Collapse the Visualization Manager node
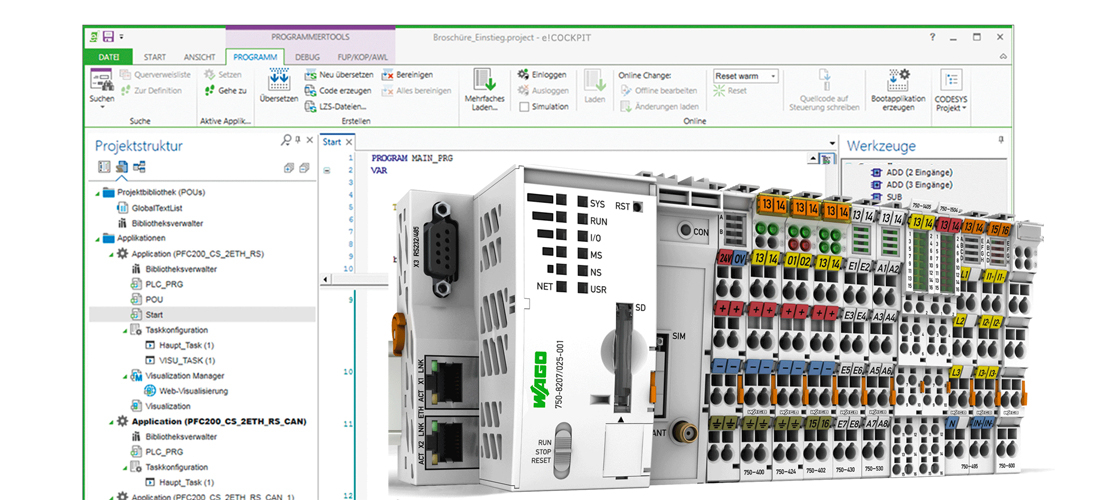Screen dimensions: 1096x500 point(123,376)
